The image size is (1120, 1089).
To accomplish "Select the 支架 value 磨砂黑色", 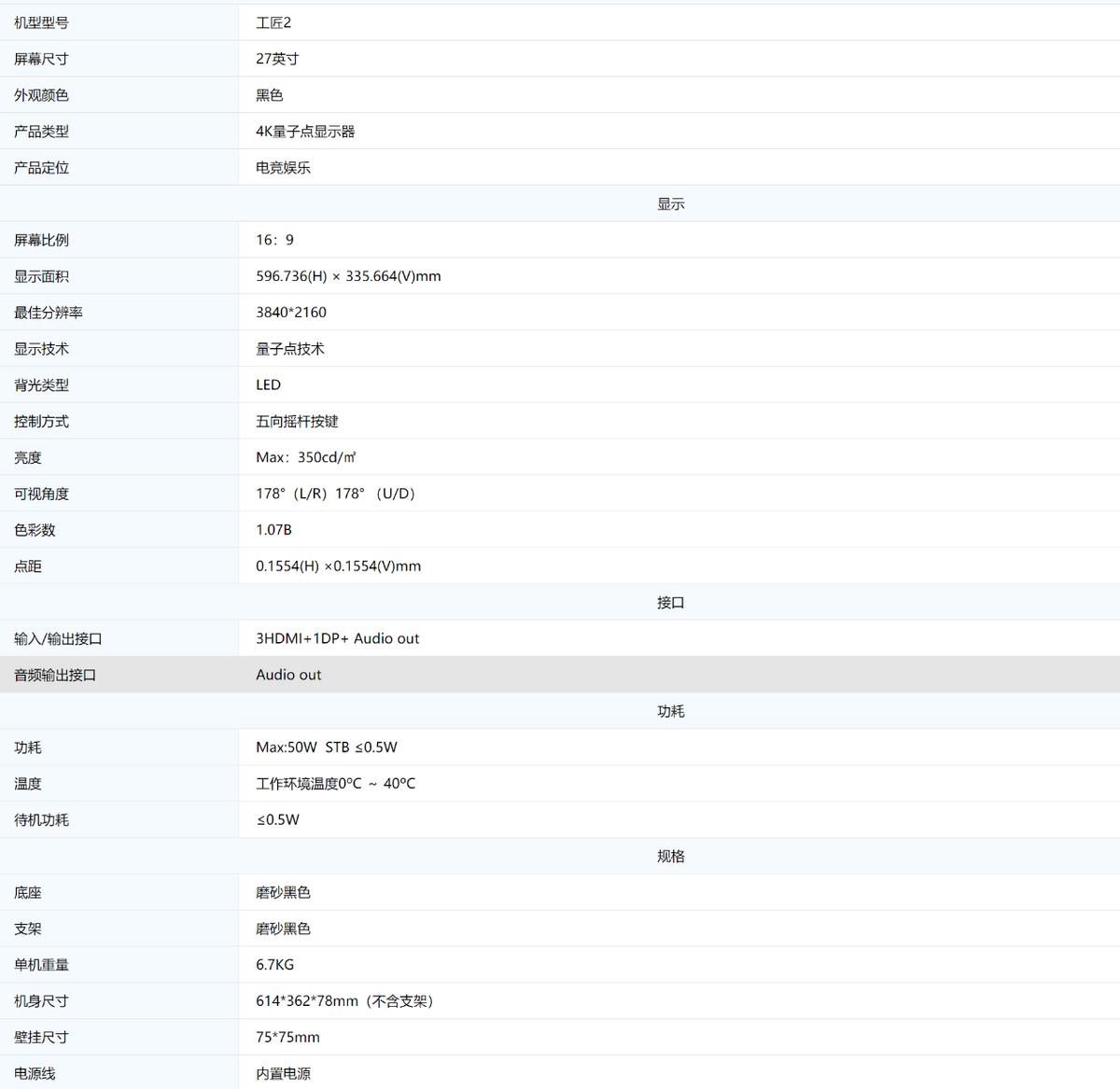I will pos(284,928).
